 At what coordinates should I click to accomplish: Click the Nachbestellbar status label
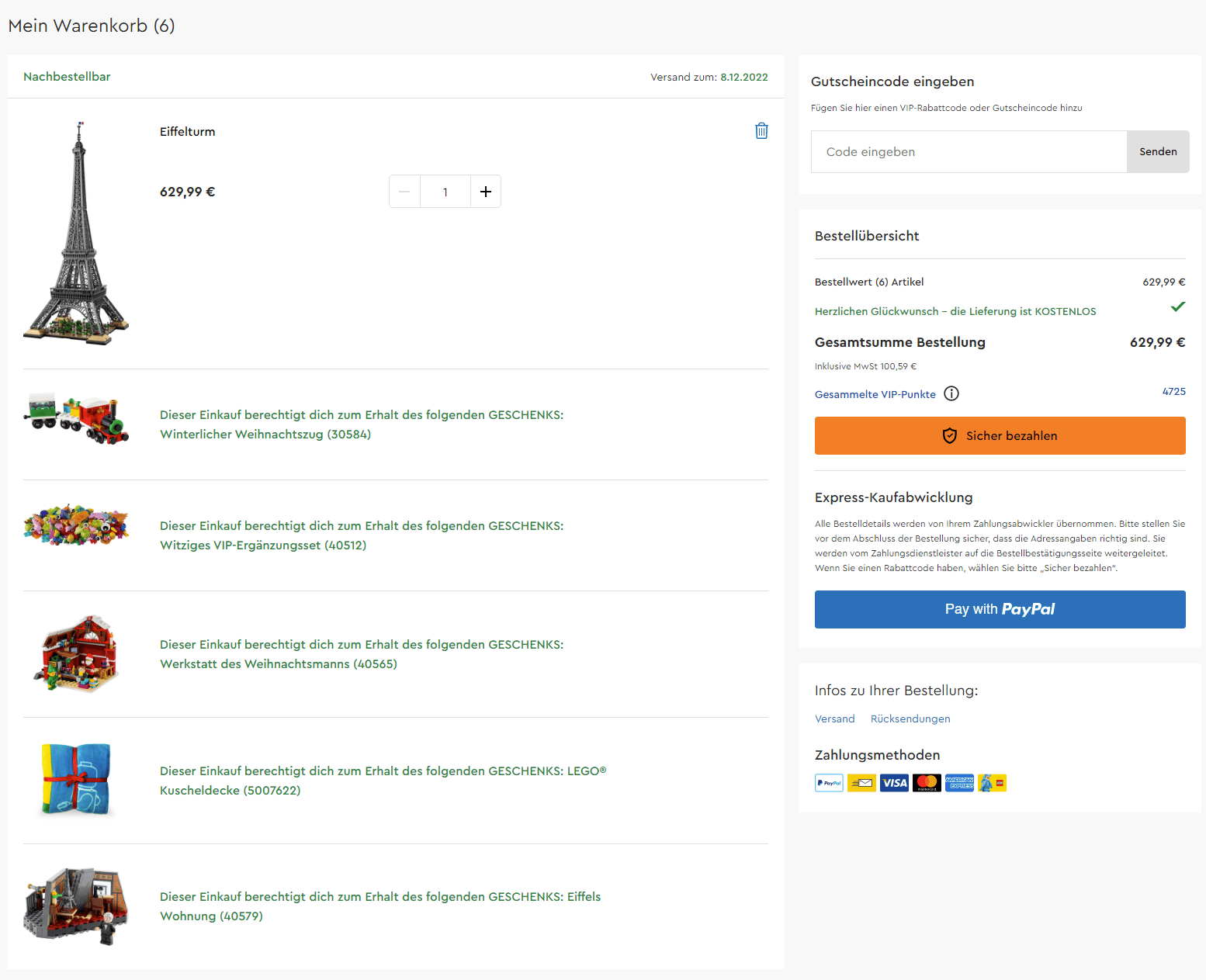pos(67,77)
